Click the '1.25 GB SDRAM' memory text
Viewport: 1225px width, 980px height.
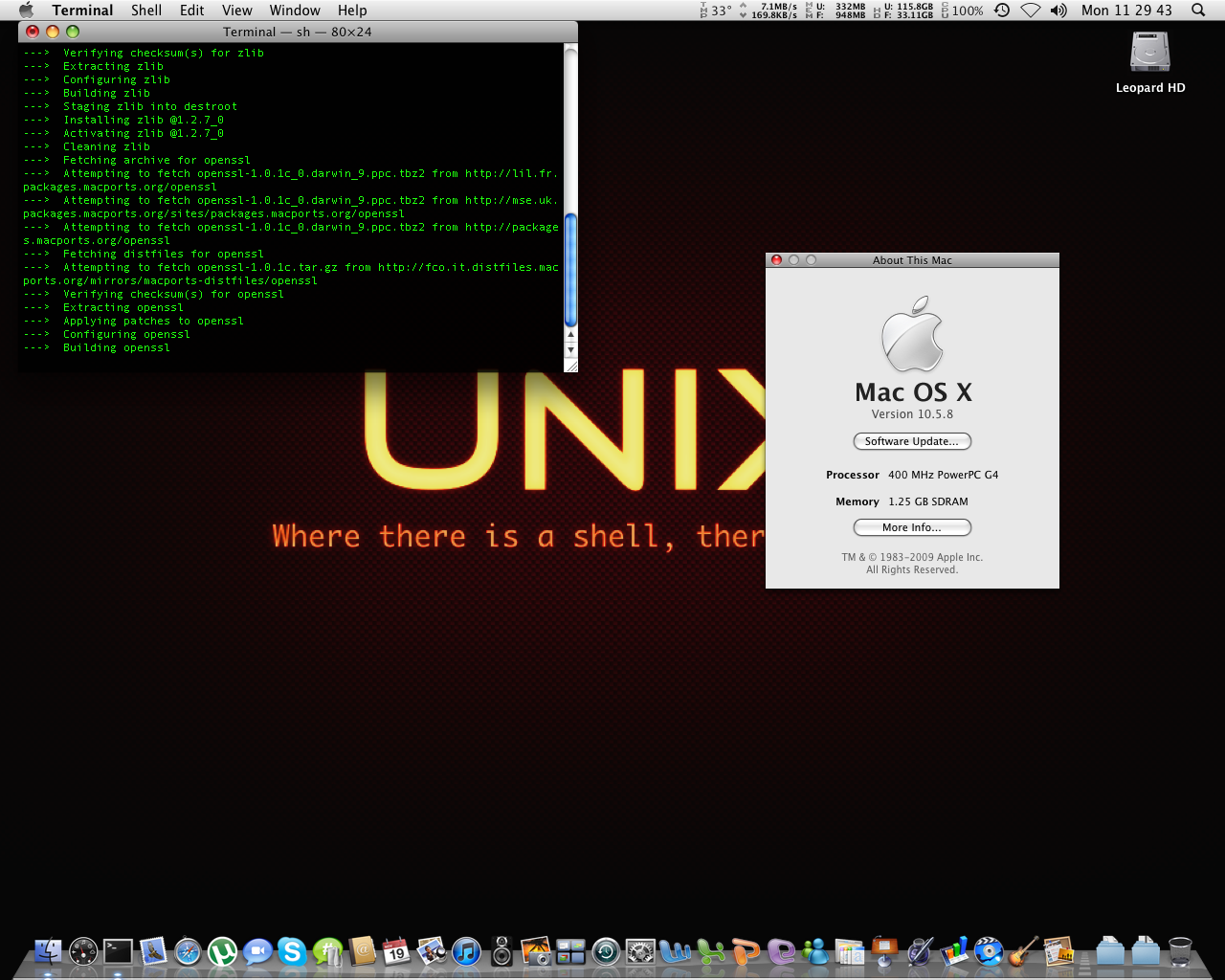click(x=928, y=501)
